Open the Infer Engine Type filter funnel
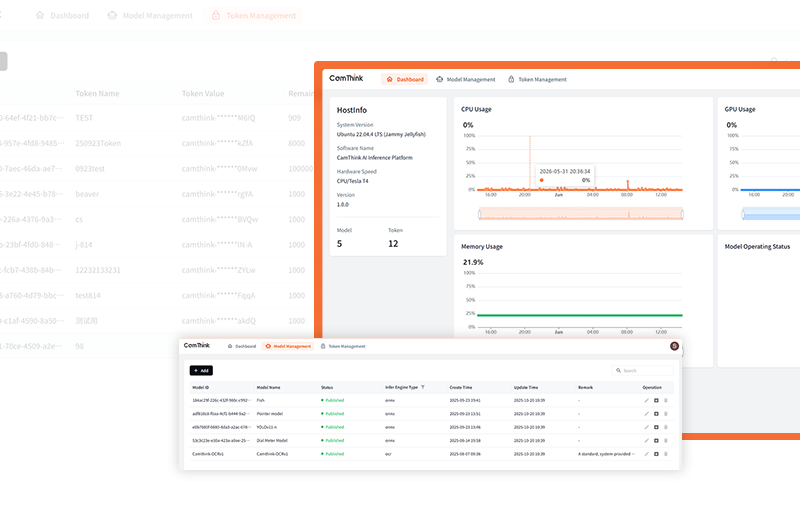The width and height of the screenshot is (800, 515). click(x=422, y=387)
